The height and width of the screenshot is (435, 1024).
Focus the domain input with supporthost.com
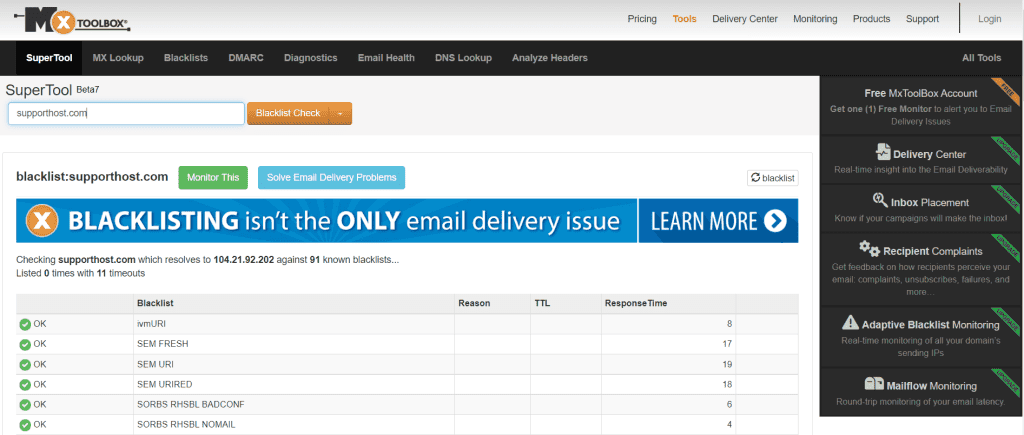point(126,114)
